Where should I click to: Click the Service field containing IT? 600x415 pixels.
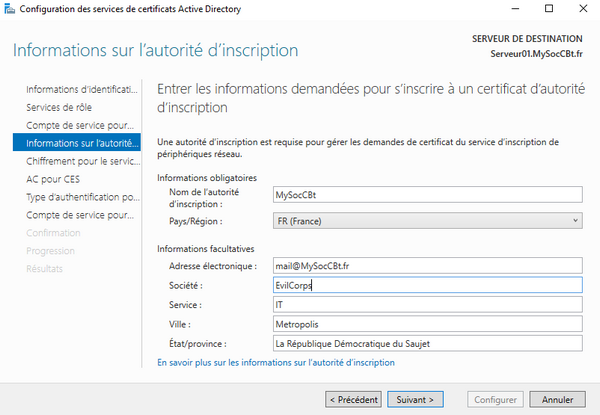point(427,304)
